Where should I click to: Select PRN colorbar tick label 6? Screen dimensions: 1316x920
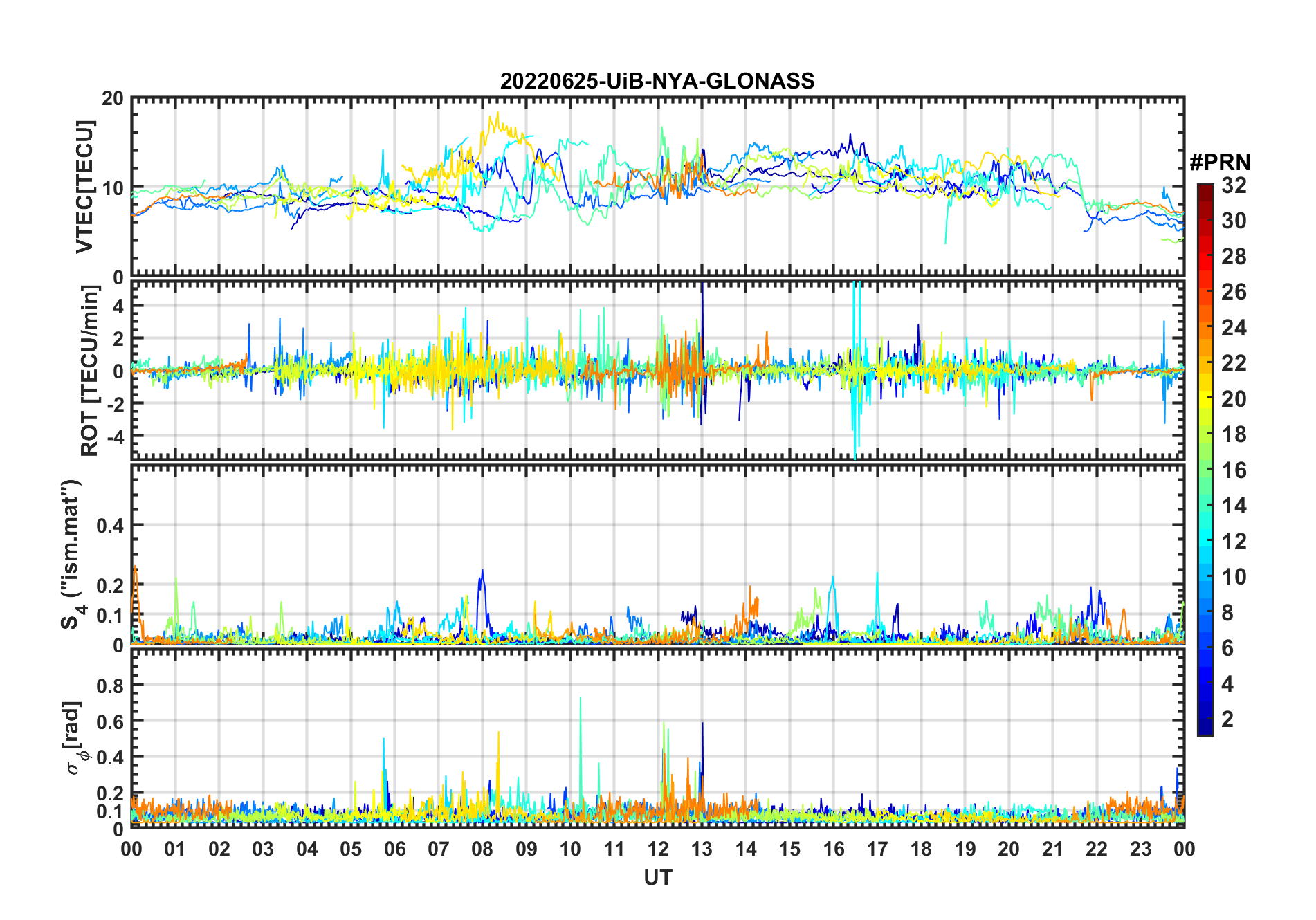1227,648
